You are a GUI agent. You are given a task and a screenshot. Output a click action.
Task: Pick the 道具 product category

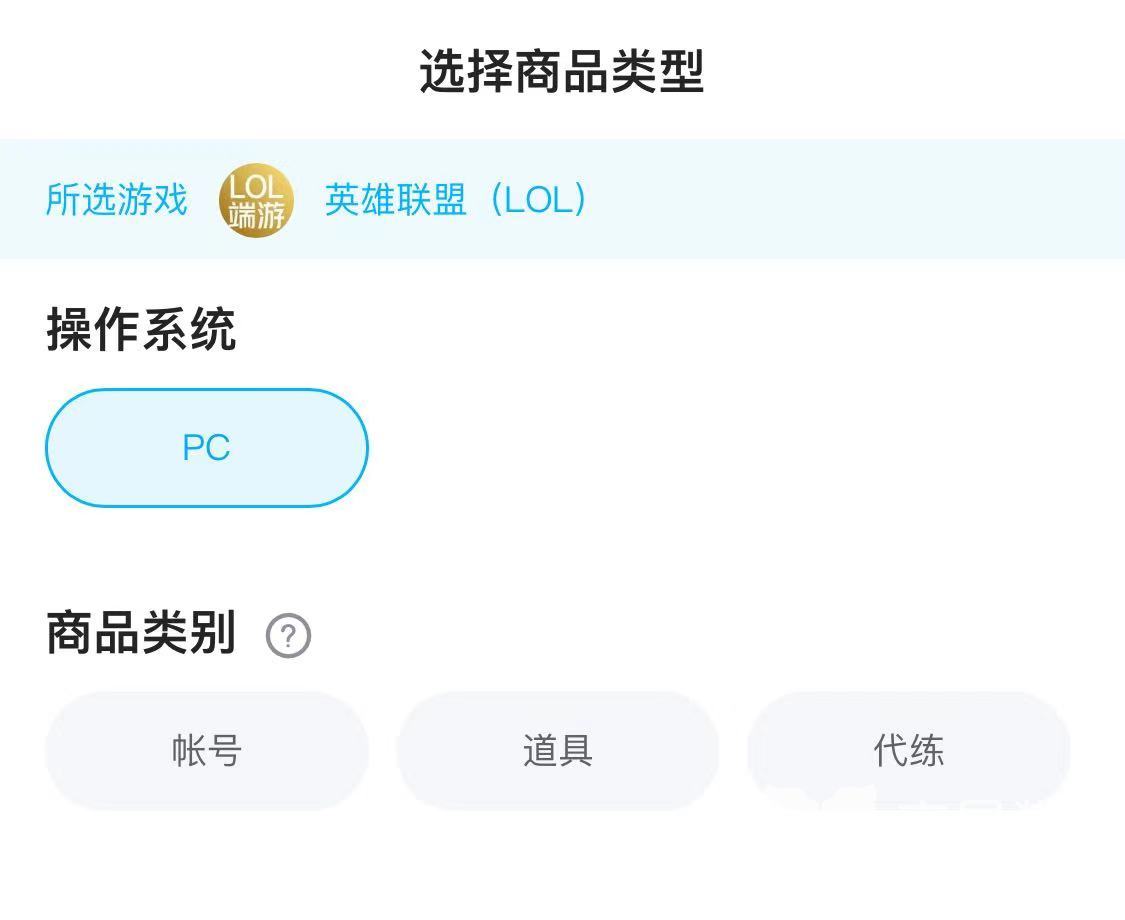(x=558, y=750)
